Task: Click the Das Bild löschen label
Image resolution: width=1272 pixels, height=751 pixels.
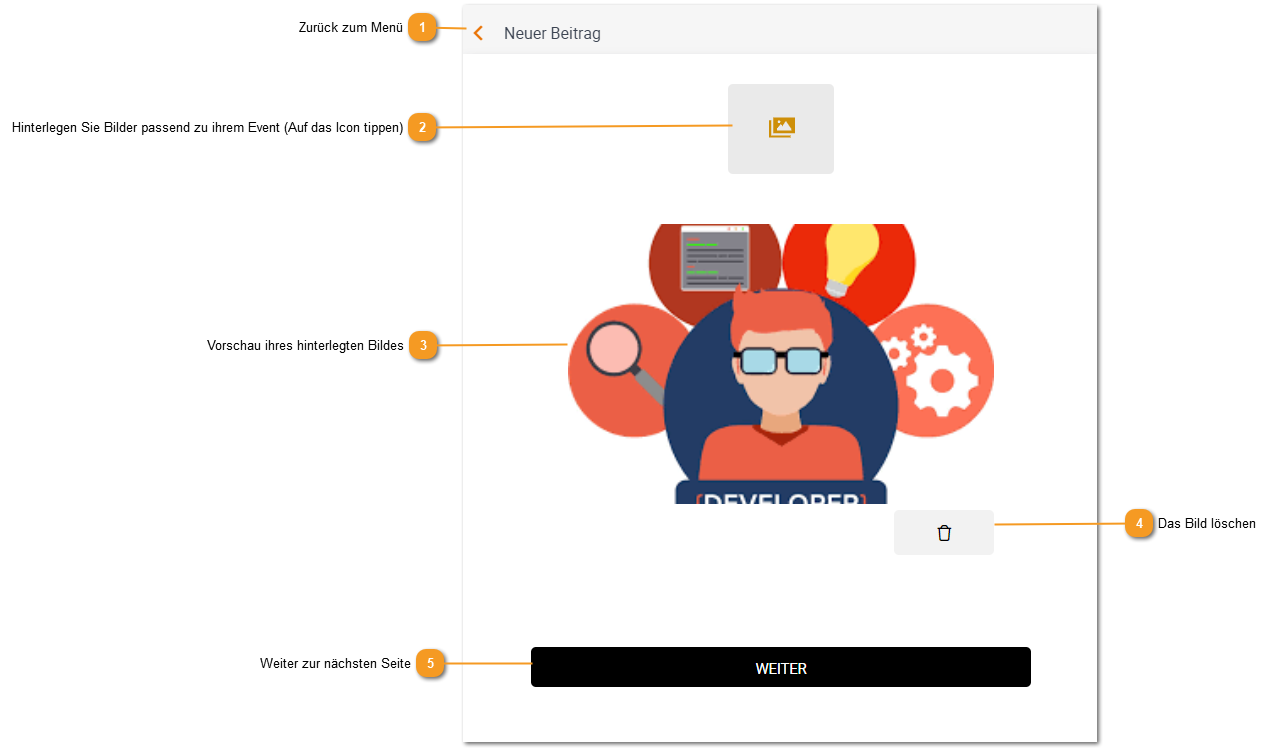Action: coord(1207,523)
